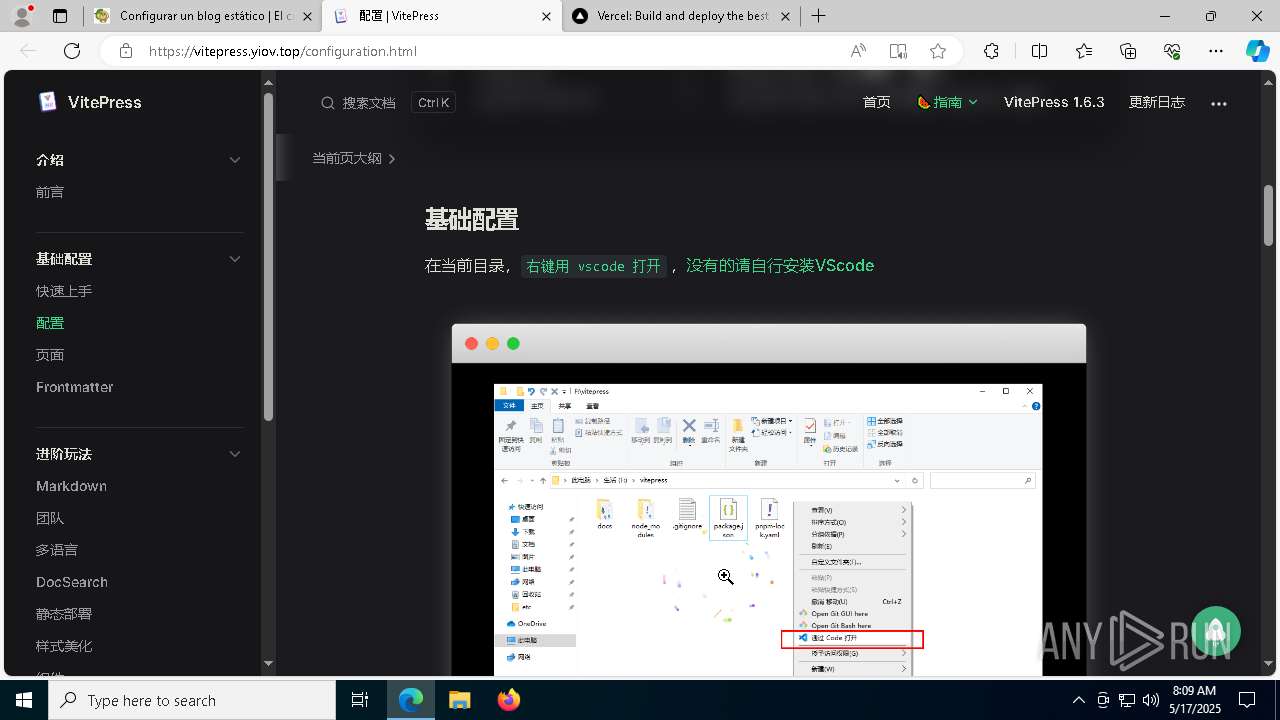Click the browser address bar URL
This screenshot has height=720, width=1280.
click(283, 51)
